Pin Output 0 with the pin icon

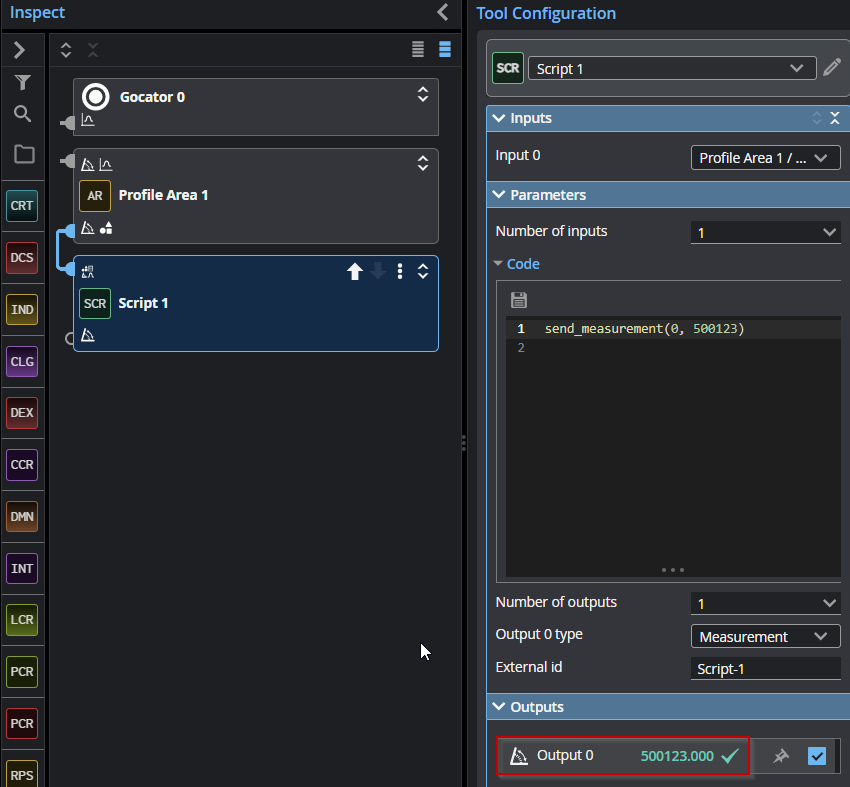tap(781, 756)
